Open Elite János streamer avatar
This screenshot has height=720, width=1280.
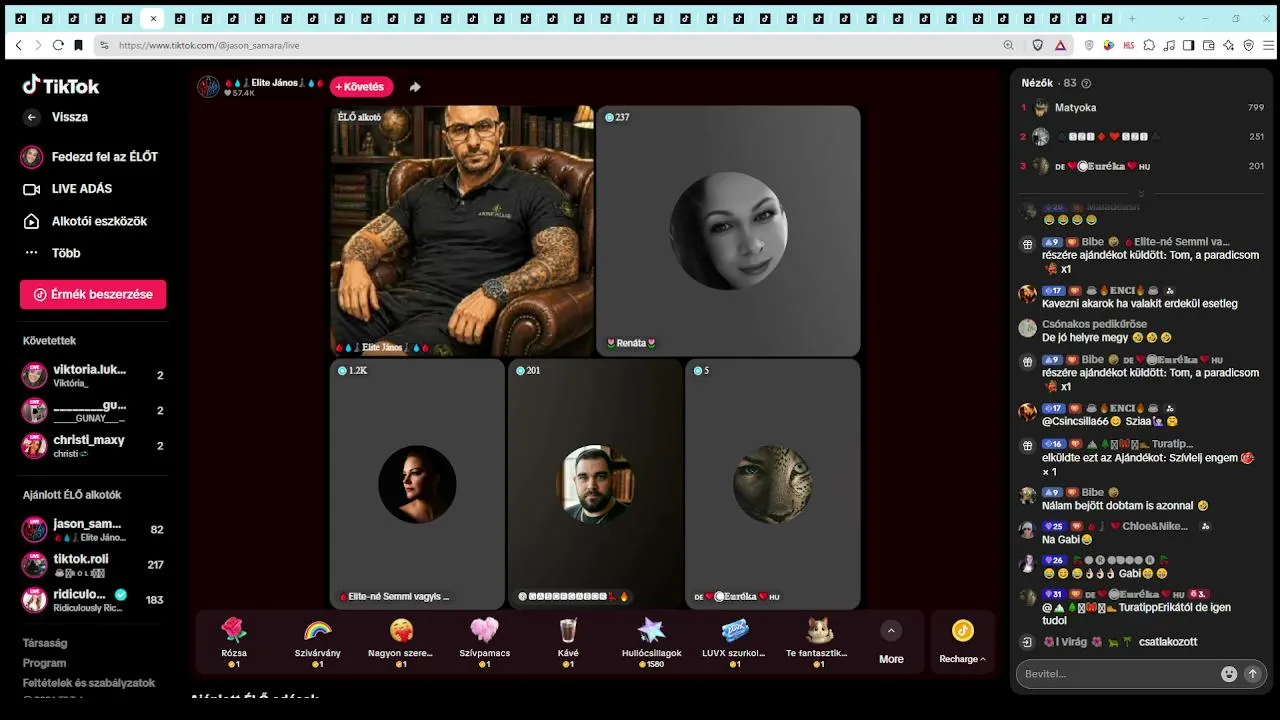[208, 87]
